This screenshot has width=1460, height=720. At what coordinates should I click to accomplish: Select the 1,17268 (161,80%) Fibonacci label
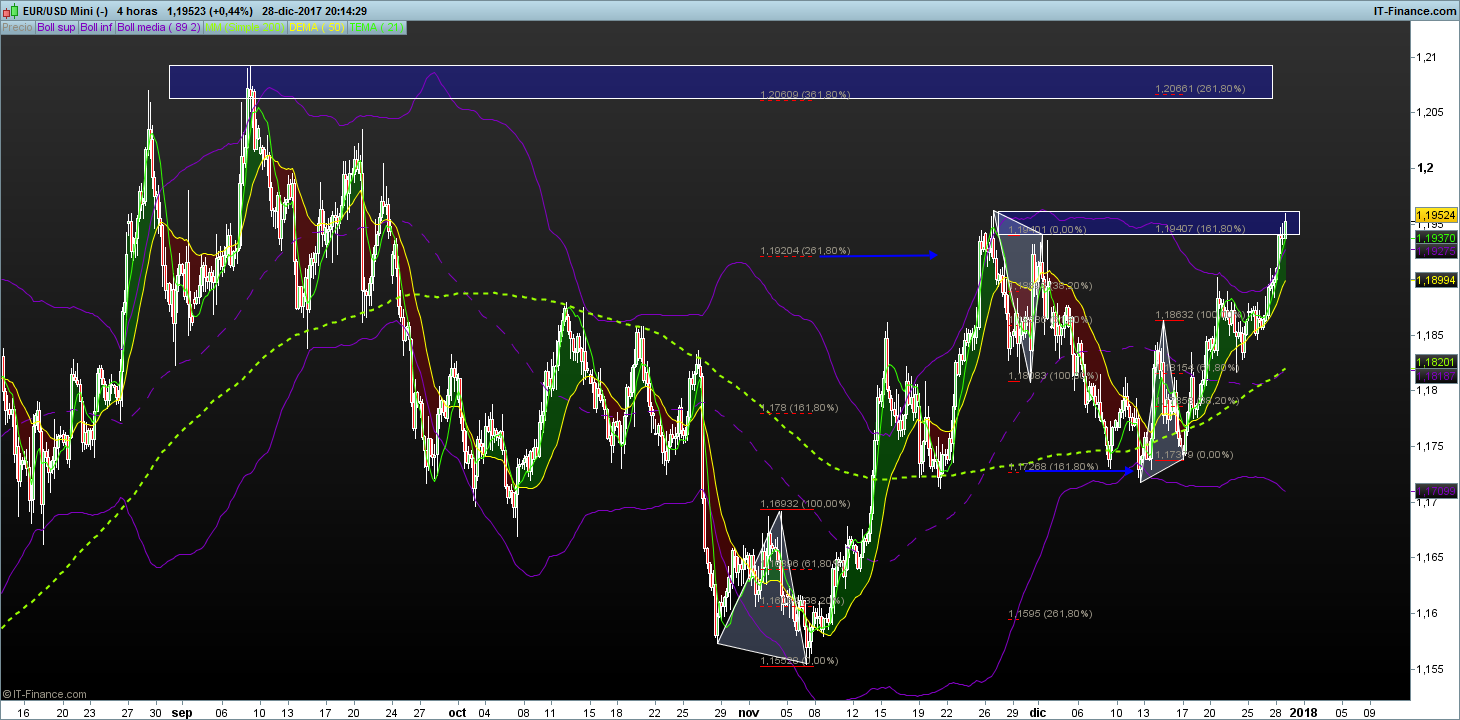pos(1052,467)
